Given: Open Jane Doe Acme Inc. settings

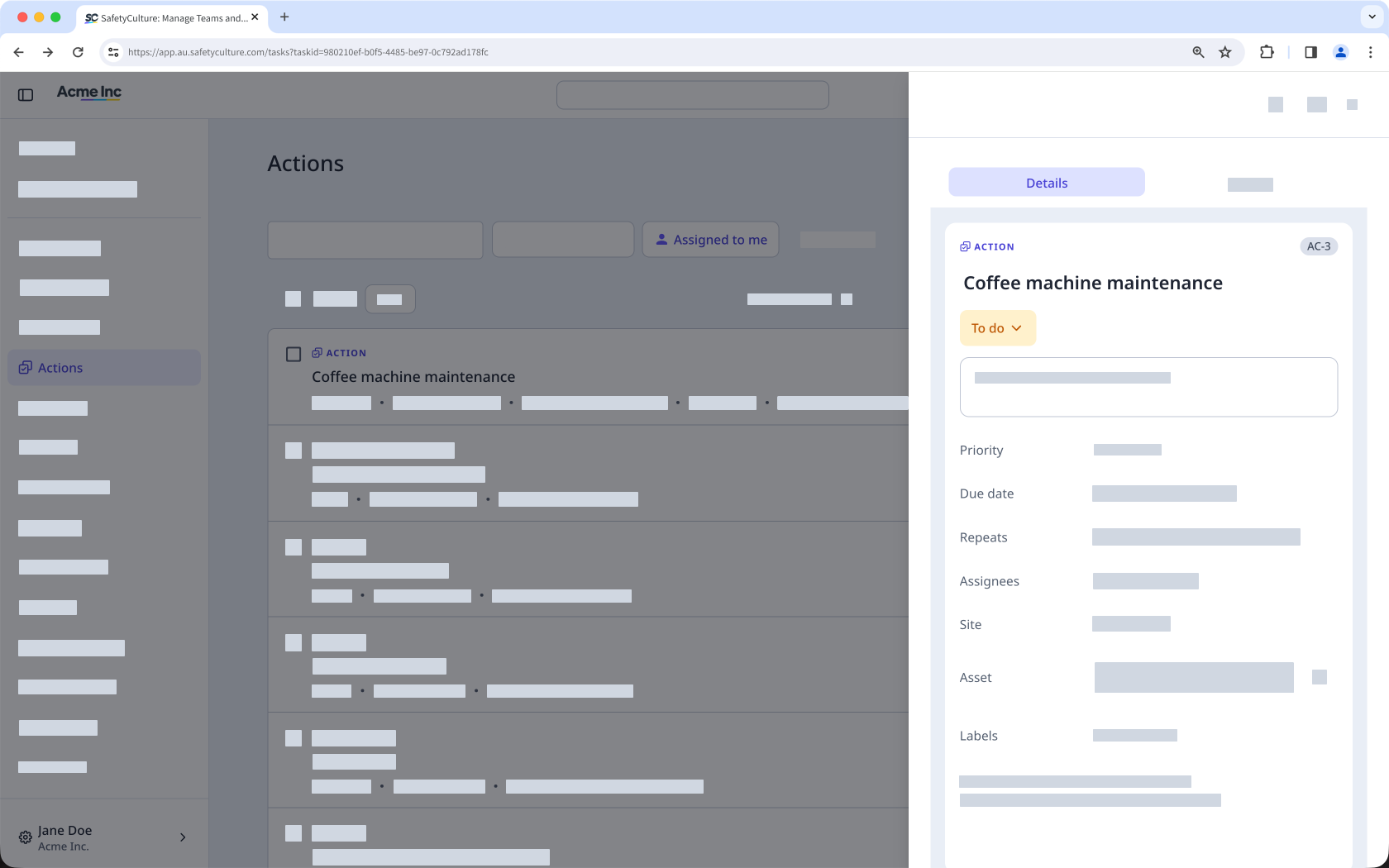Looking at the screenshot, I should [26, 837].
